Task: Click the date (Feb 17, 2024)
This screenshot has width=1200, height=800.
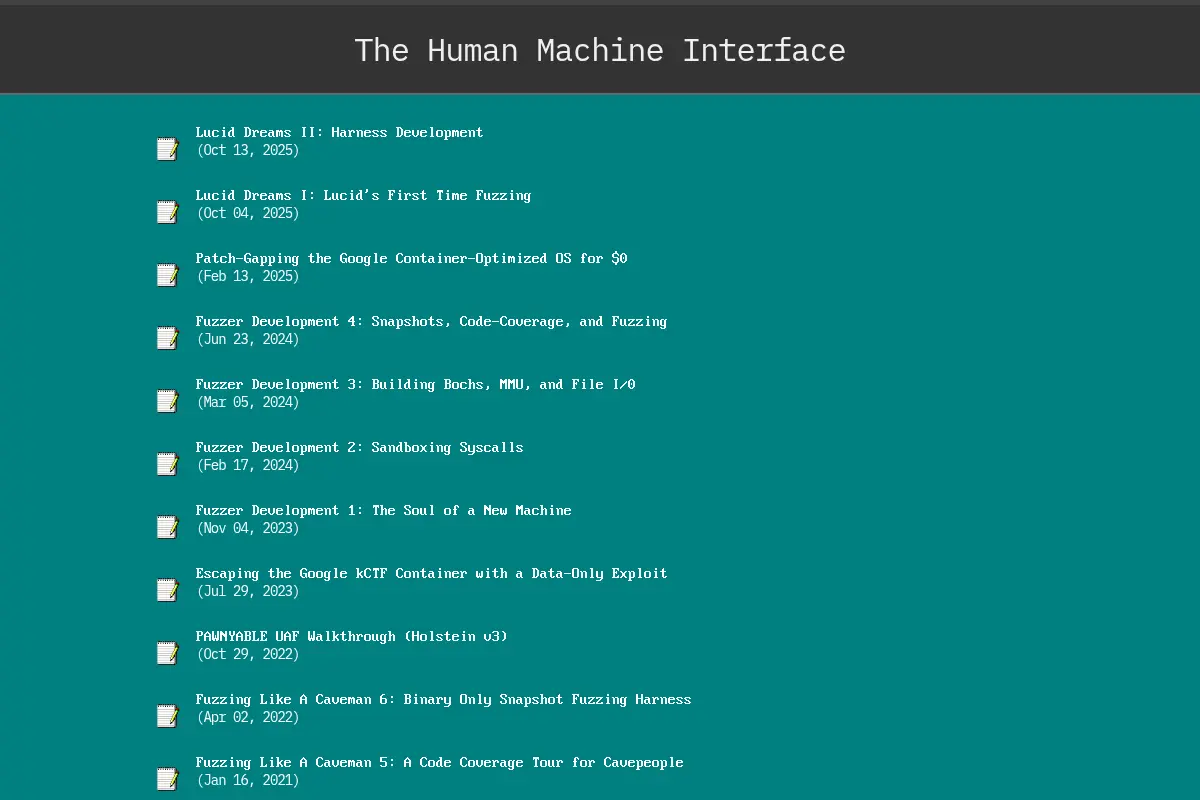Action: pyautogui.click(x=248, y=465)
